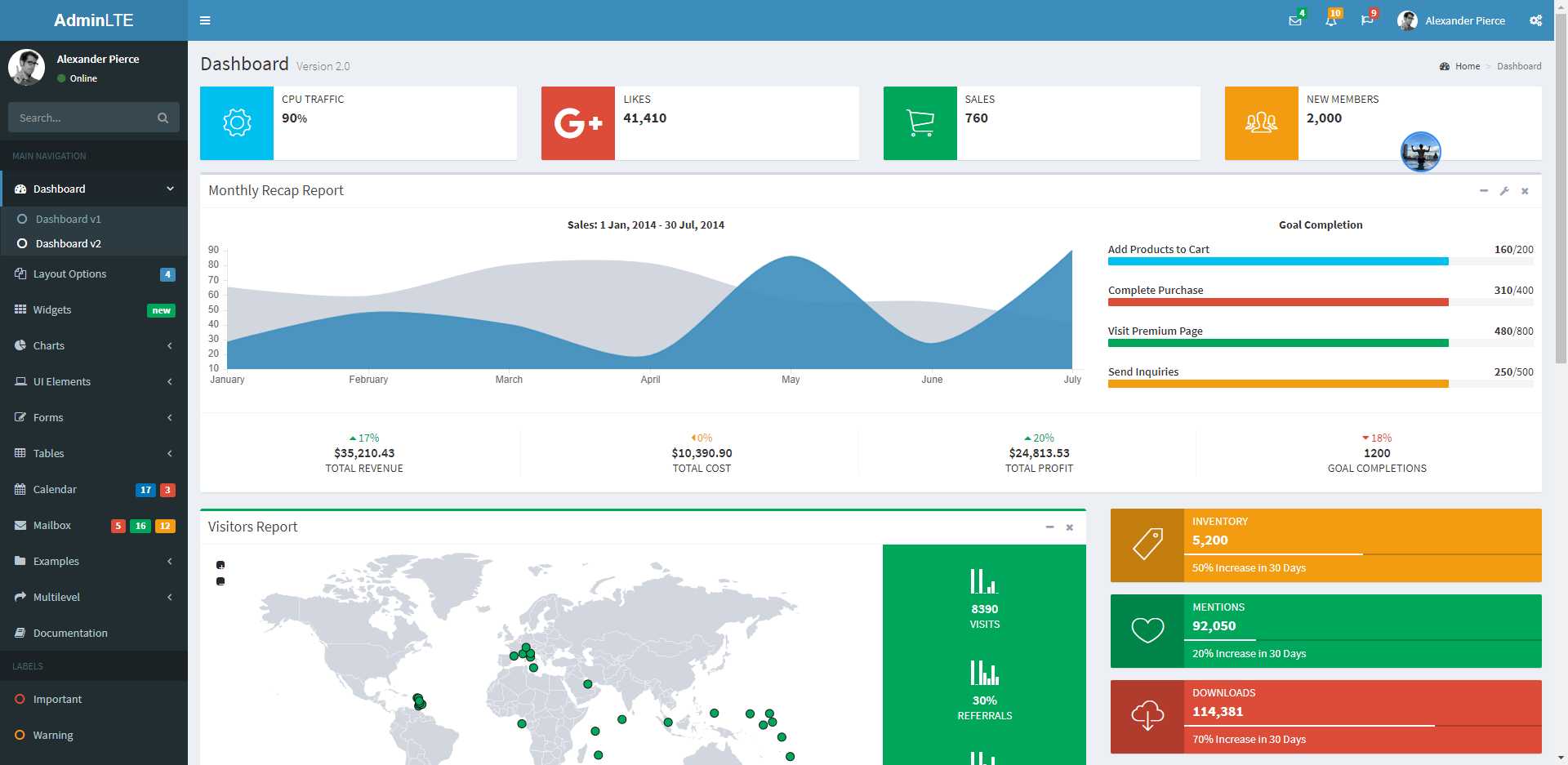This screenshot has width=1568, height=765.
Task: Open Calendar menu item
Action: click(94, 489)
